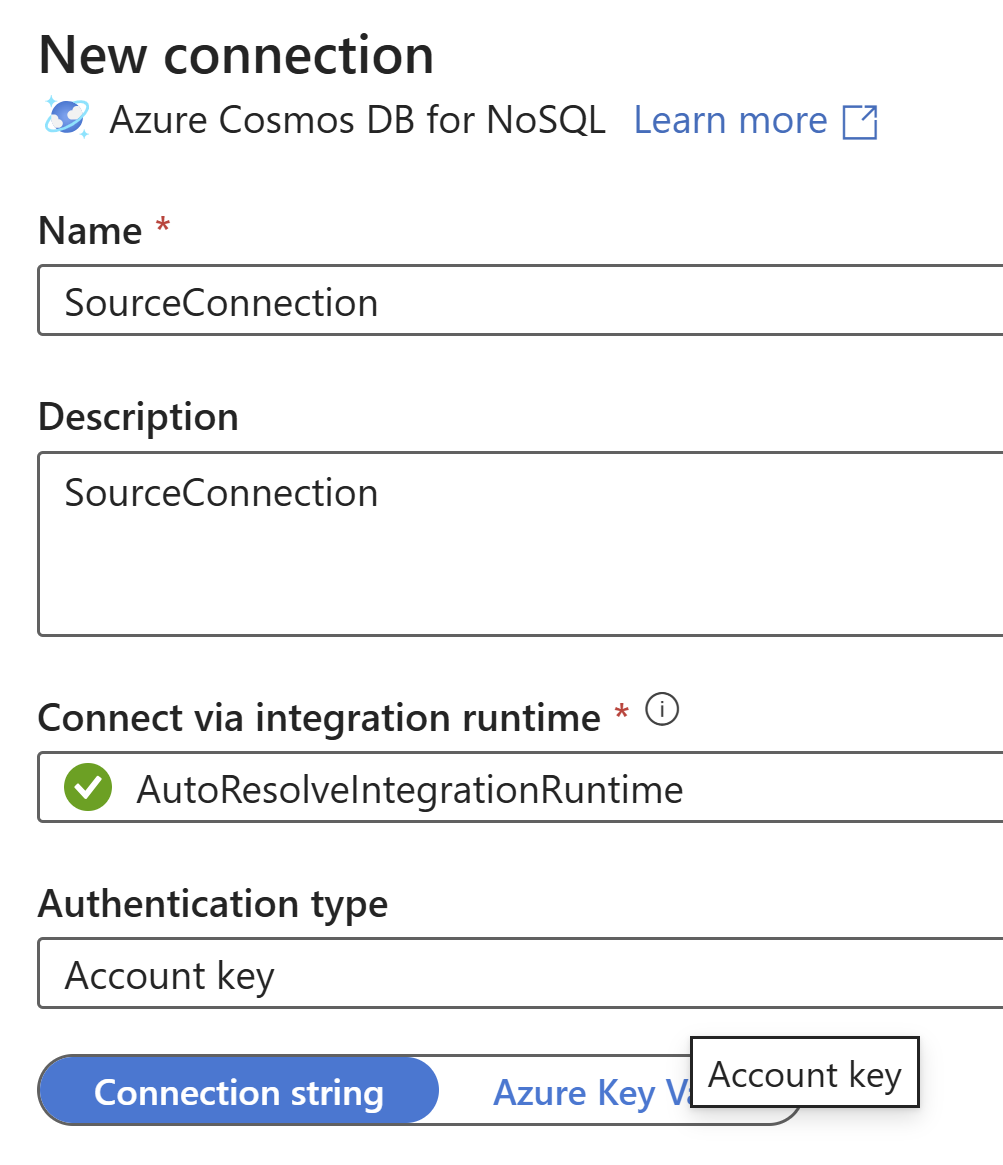Click the Description label
1003x1165 pixels.
pyautogui.click(x=138, y=417)
